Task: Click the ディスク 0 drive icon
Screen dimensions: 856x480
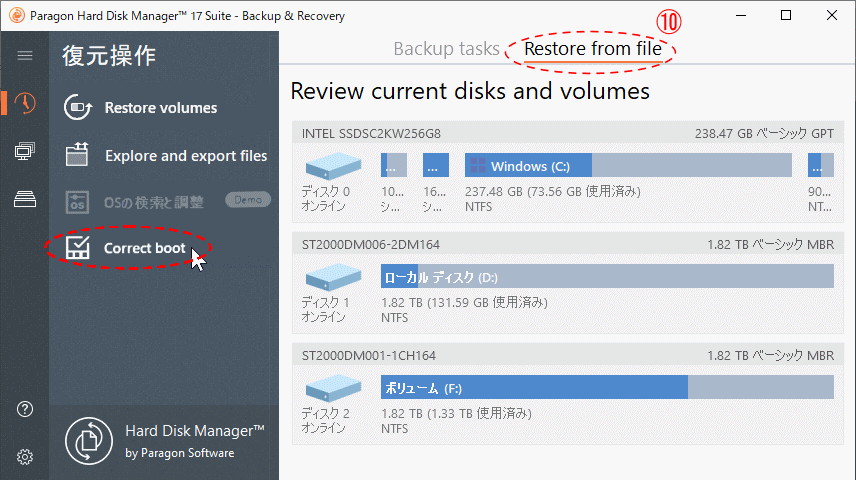Action: pos(333,166)
